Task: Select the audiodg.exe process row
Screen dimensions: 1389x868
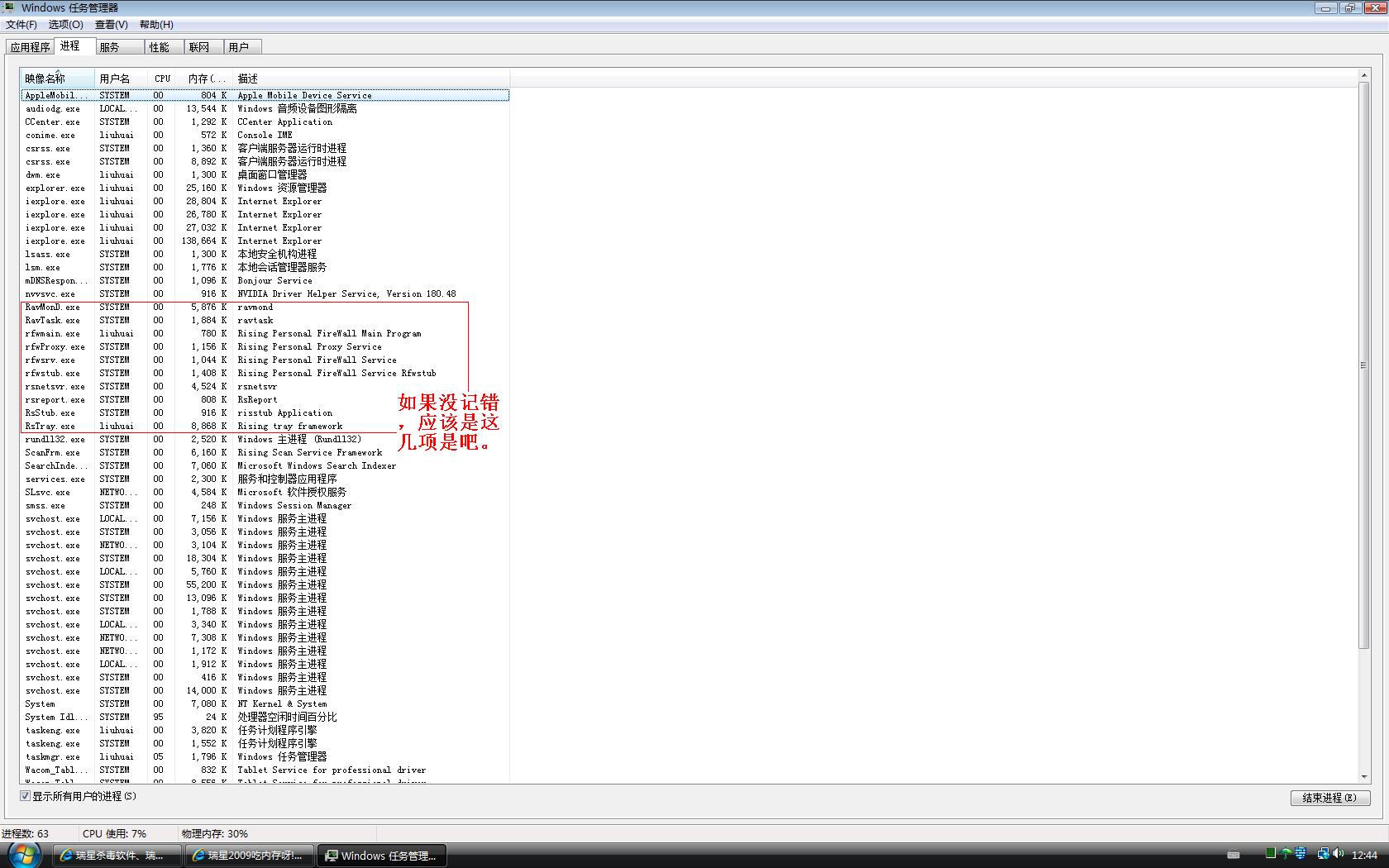Action: pos(265,108)
